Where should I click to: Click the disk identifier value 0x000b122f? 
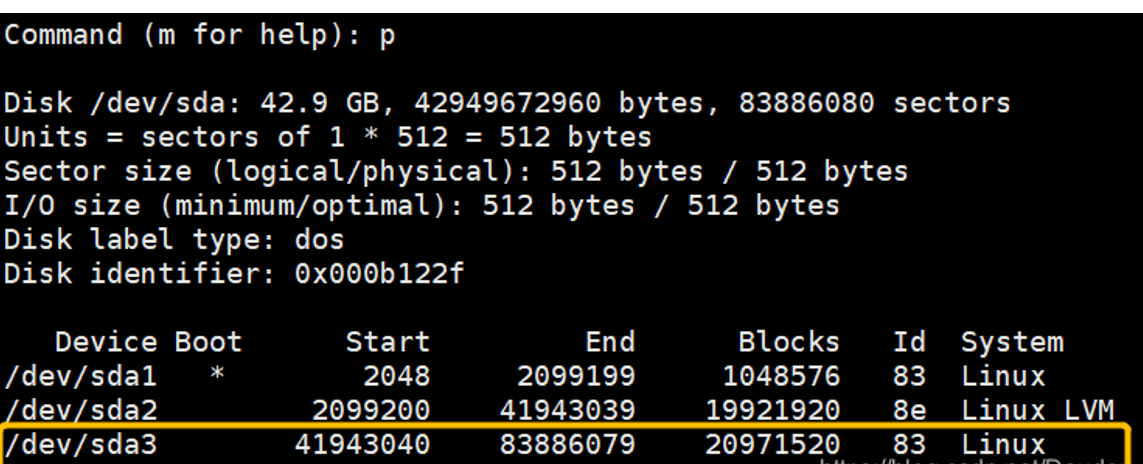coord(379,273)
